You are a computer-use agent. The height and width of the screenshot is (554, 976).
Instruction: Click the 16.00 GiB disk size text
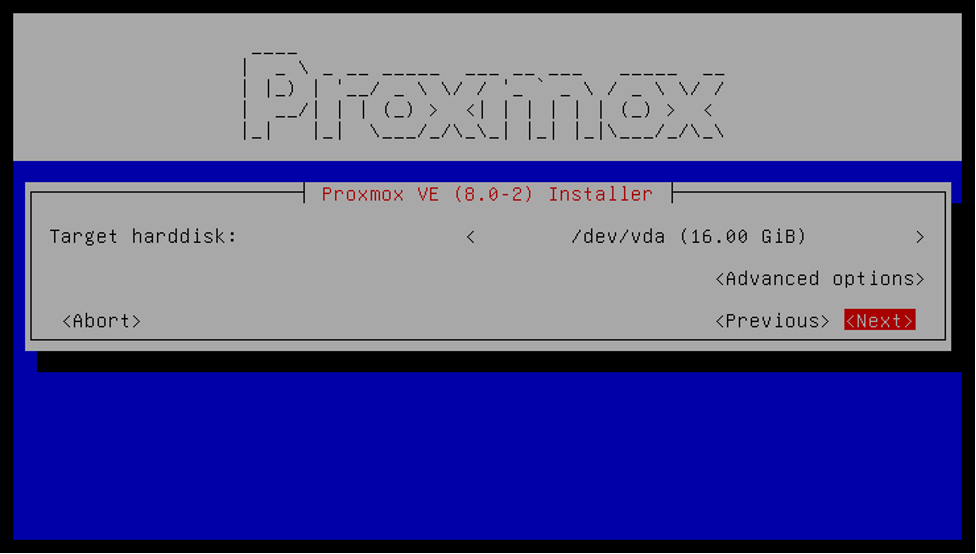pyautogui.click(x=742, y=237)
